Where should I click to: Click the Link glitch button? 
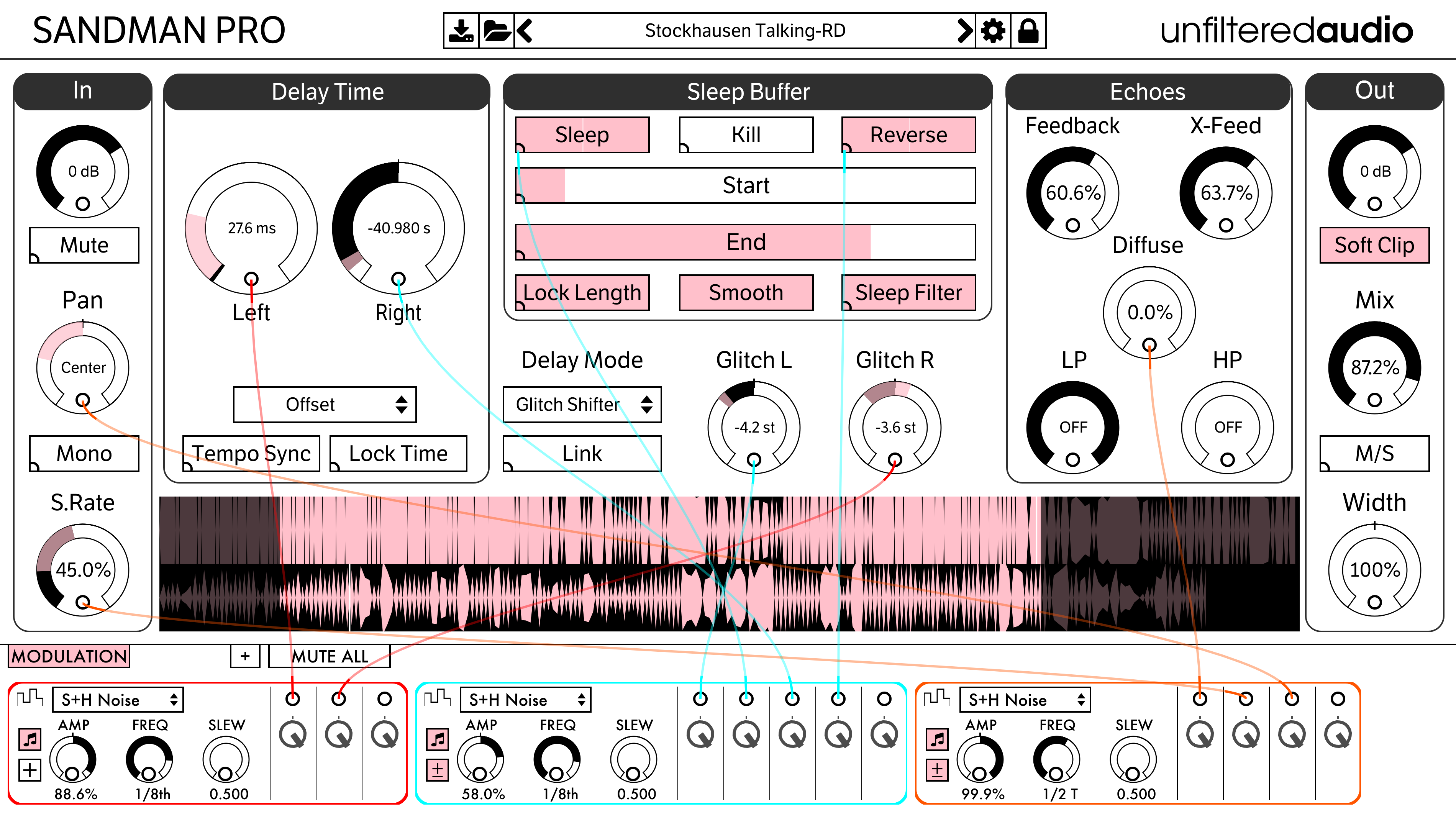point(582,453)
